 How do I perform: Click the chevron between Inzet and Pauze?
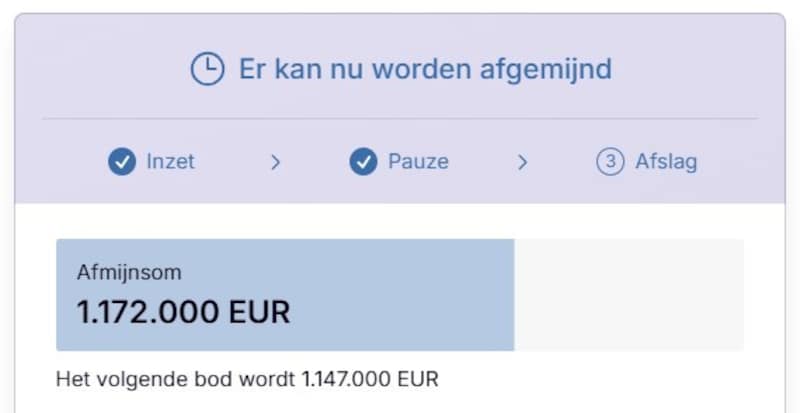(x=276, y=162)
